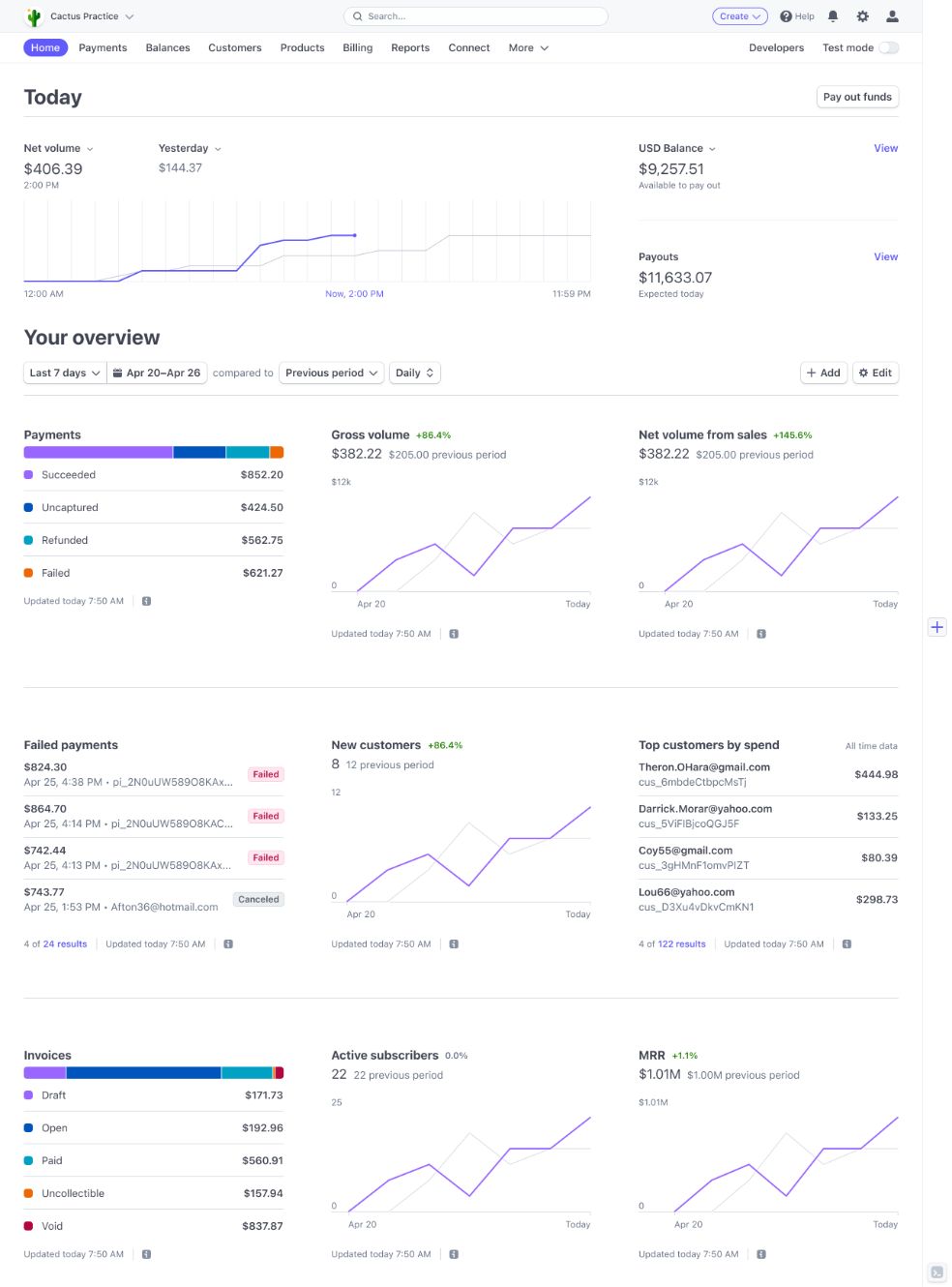
Task: Click the plus icon on right edge
Action: (937, 627)
